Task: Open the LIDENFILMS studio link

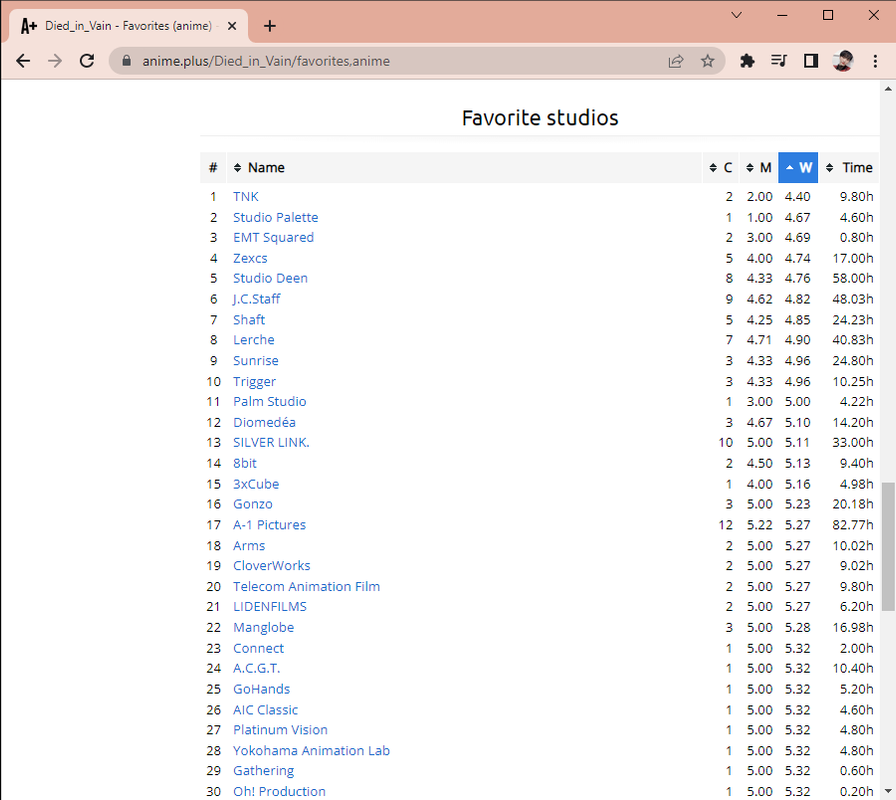Action: tap(270, 607)
